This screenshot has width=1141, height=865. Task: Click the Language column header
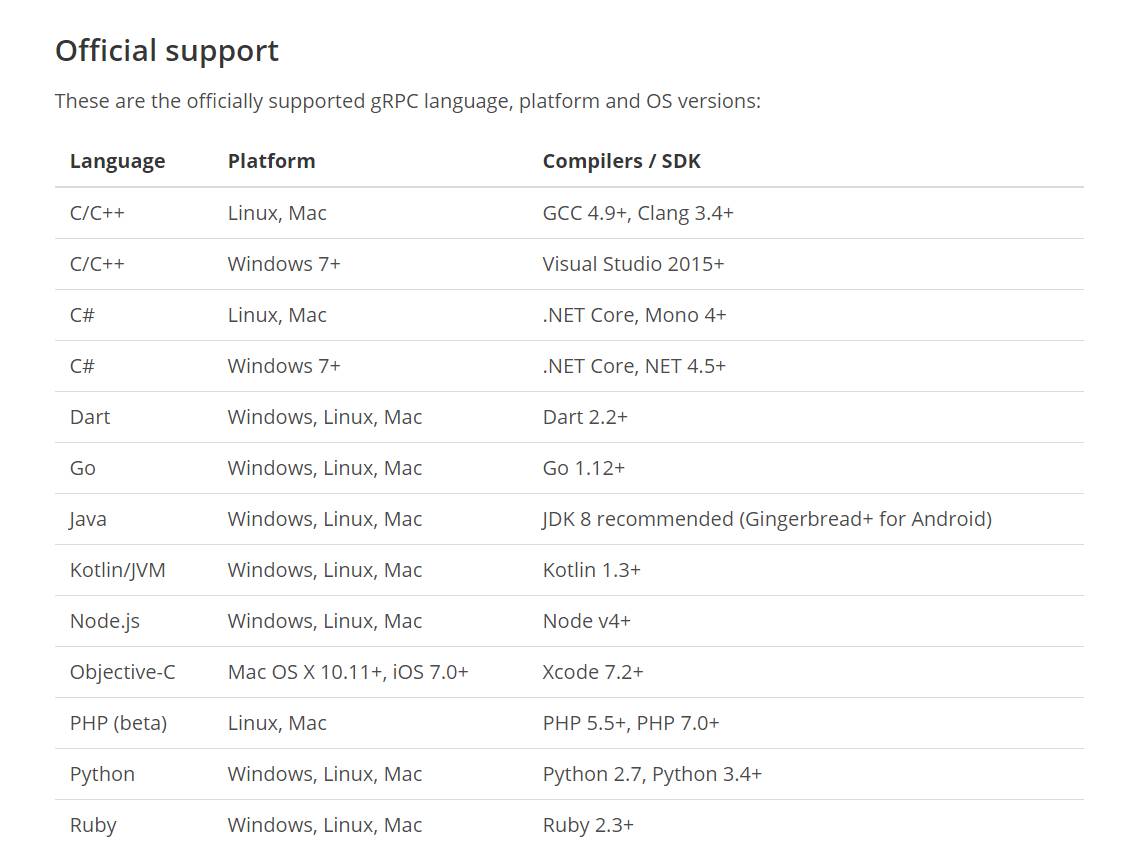click(117, 161)
